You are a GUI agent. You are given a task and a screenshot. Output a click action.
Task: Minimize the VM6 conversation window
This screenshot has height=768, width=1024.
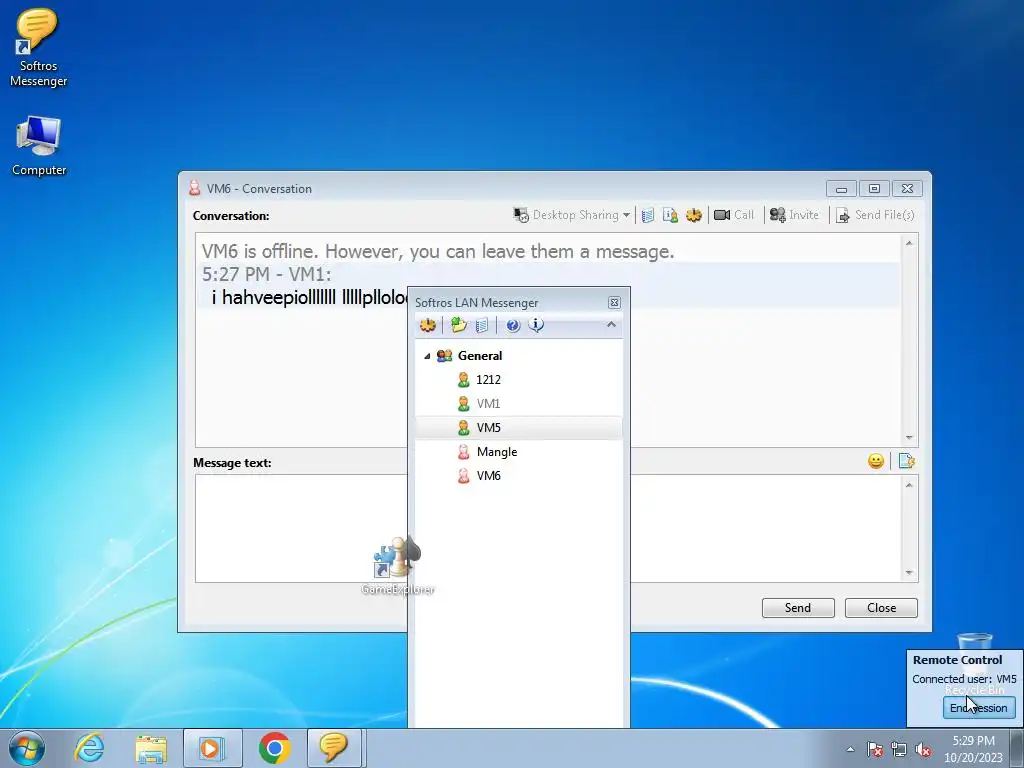pos(841,189)
